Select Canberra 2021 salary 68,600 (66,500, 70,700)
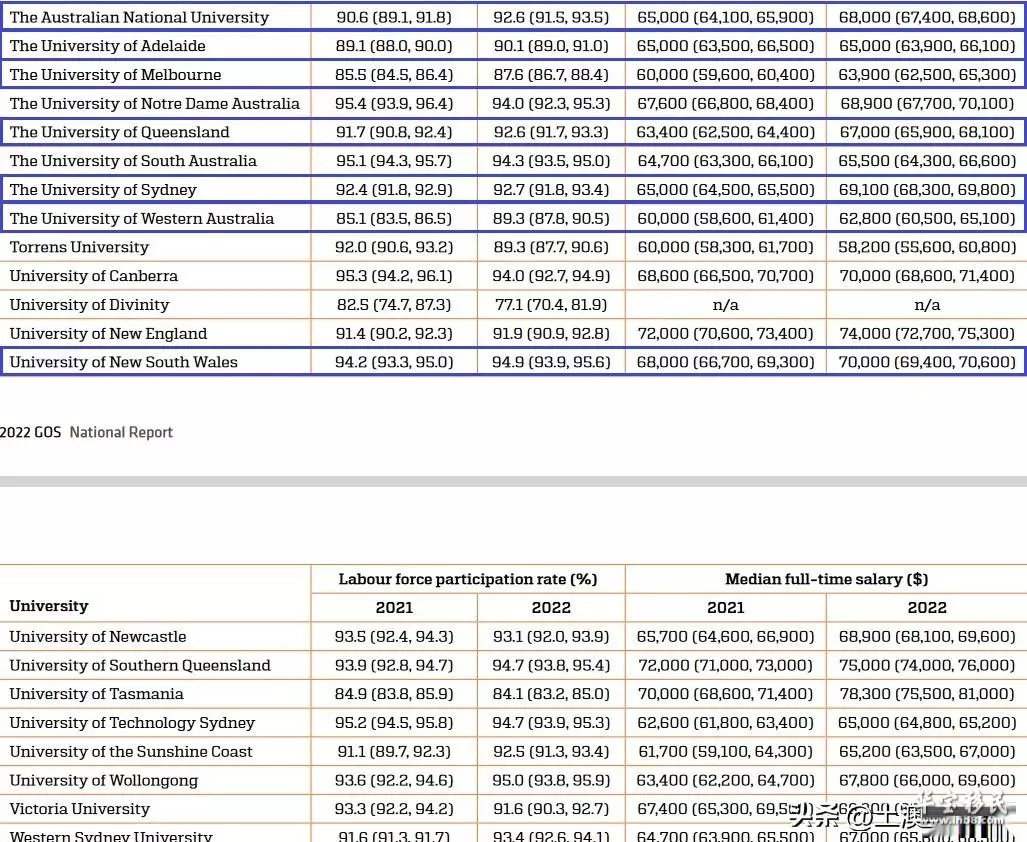This screenshot has width=1027, height=842. (x=726, y=276)
